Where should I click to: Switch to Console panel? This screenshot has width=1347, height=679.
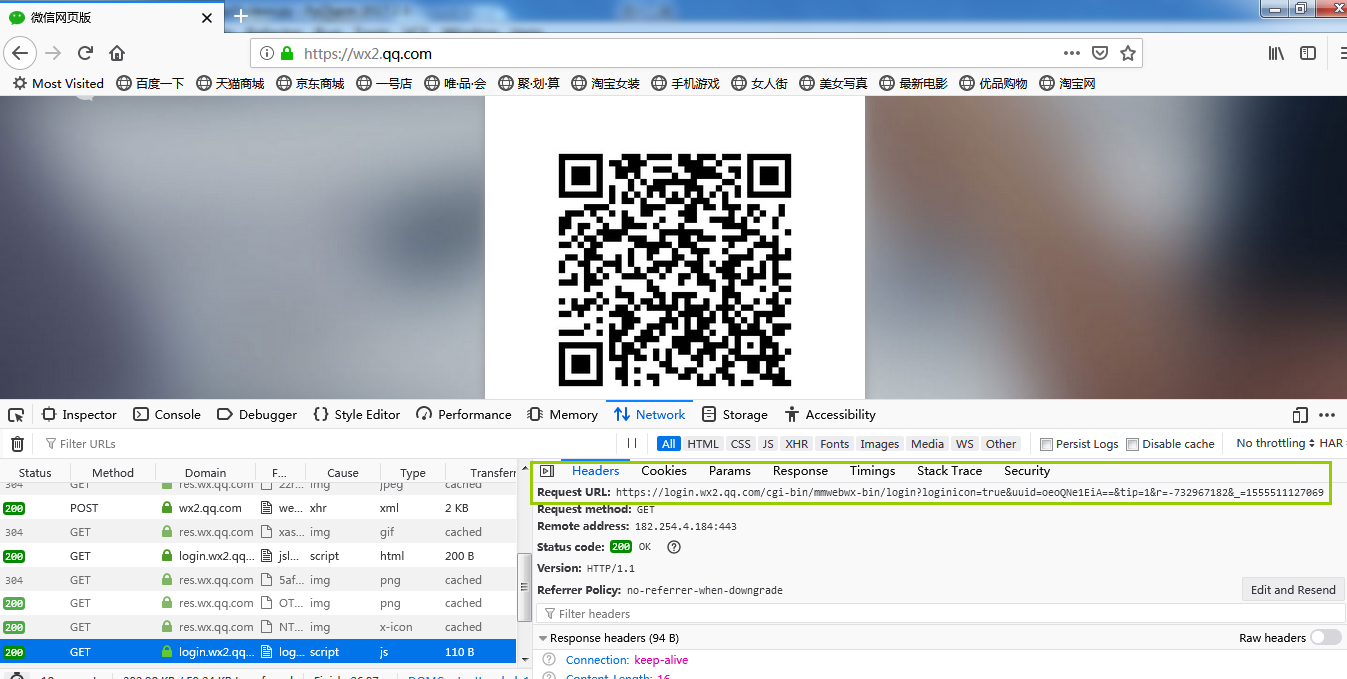click(x=167, y=415)
